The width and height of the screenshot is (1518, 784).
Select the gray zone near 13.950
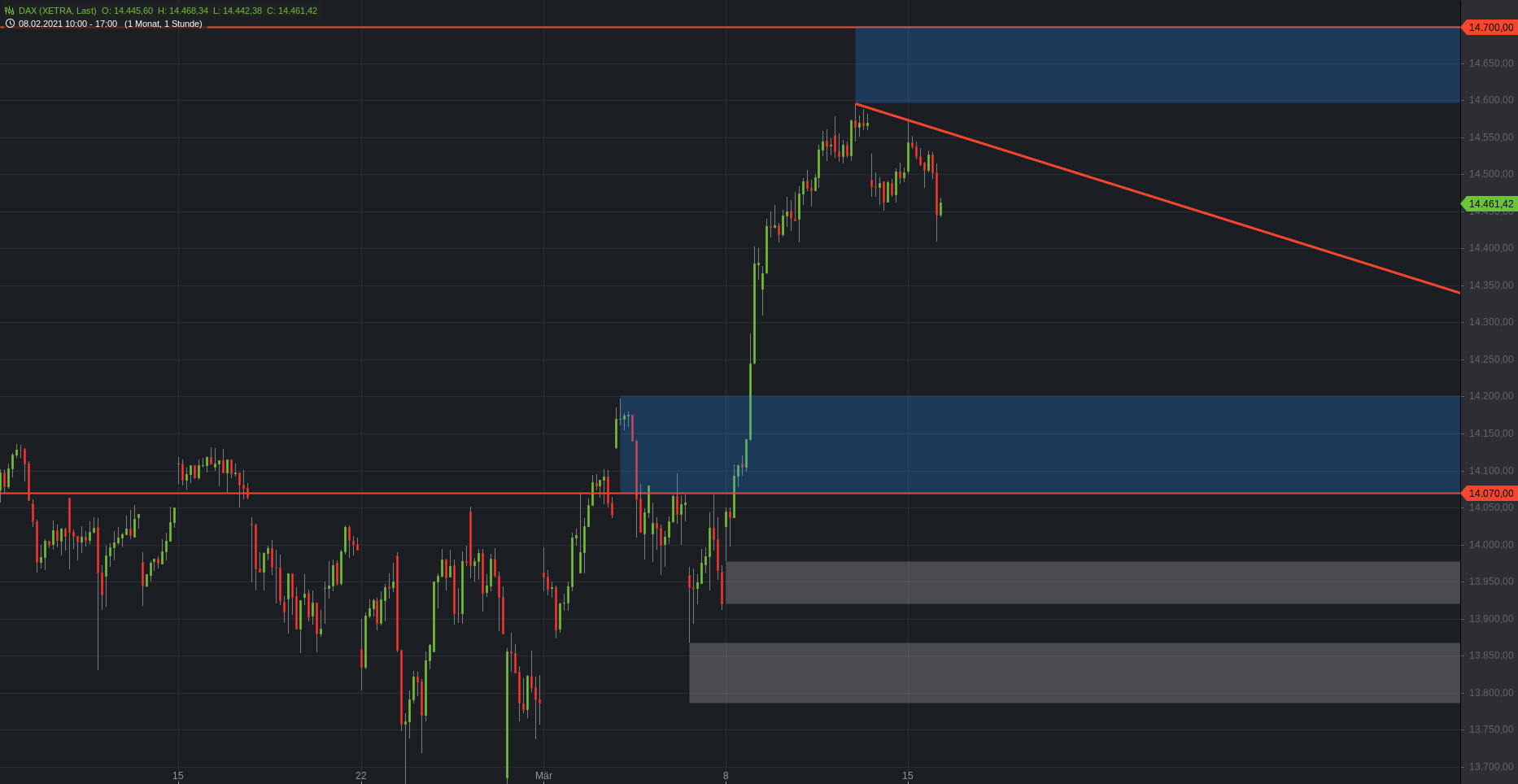(1090, 582)
